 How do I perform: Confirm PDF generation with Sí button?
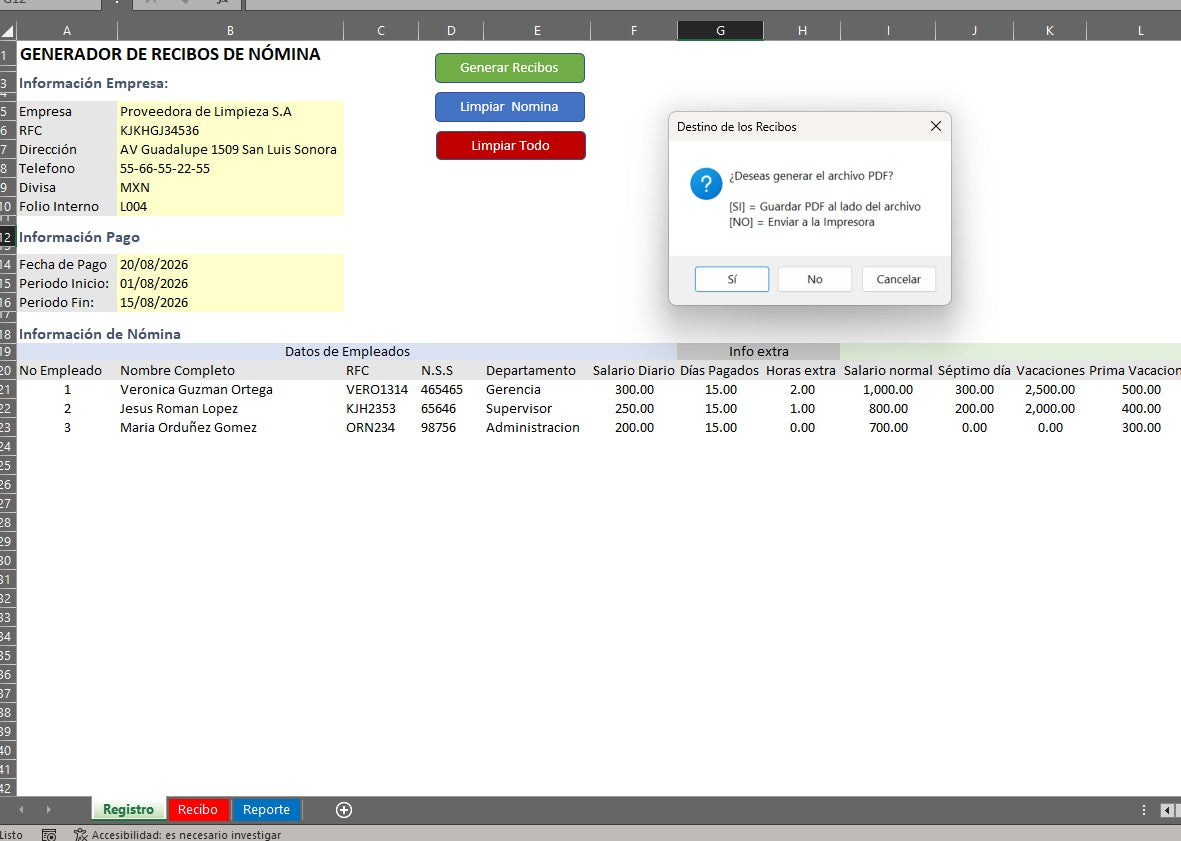pos(731,279)
